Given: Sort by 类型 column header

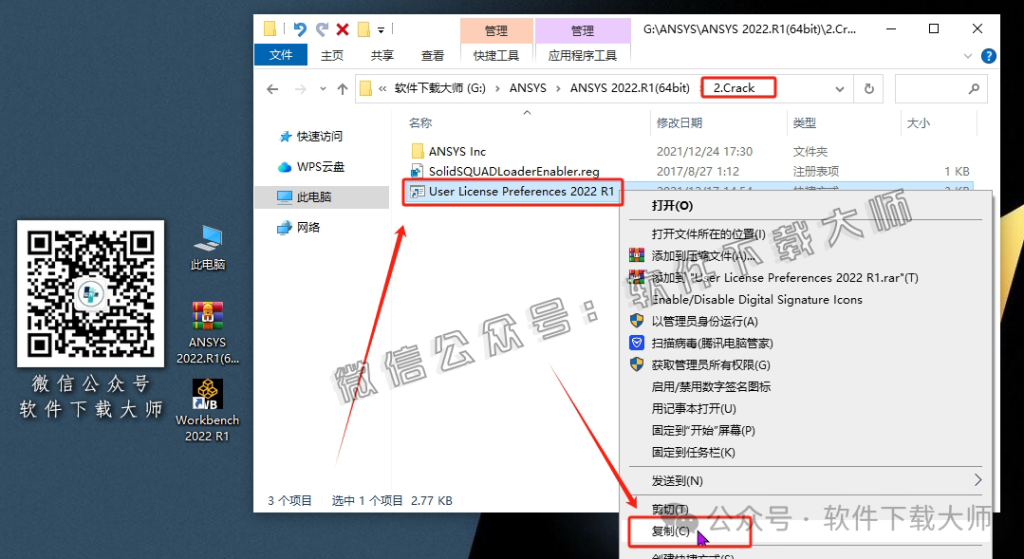Looking at the screenshot, I should (x=805, y=123).
